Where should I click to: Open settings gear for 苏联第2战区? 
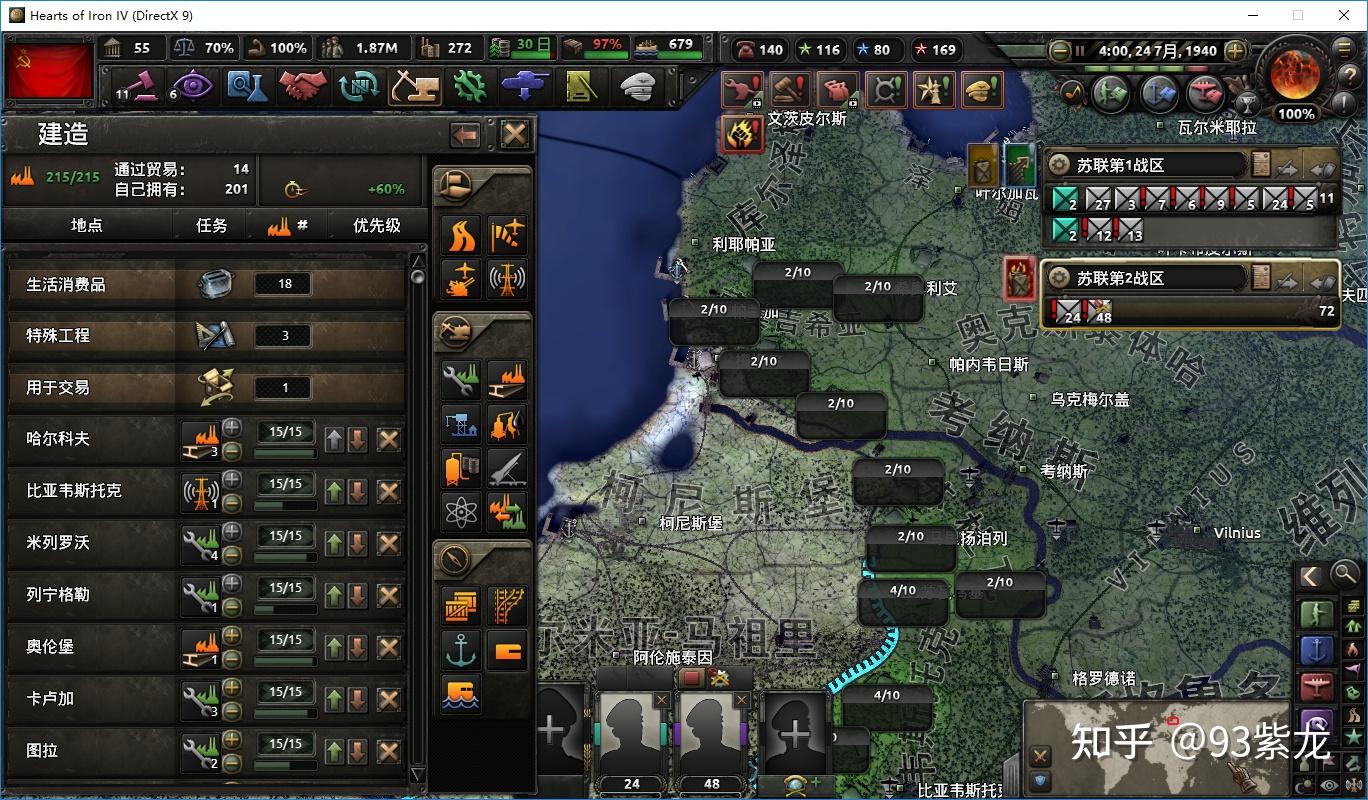pos(1059,278)
